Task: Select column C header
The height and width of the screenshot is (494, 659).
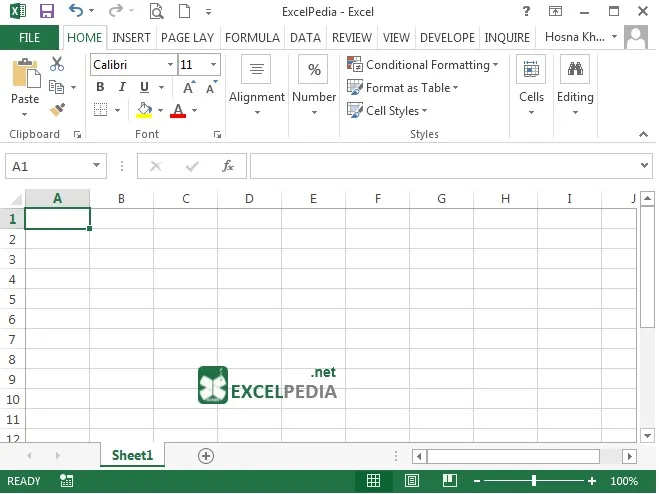Action: (x=186, y=198)
